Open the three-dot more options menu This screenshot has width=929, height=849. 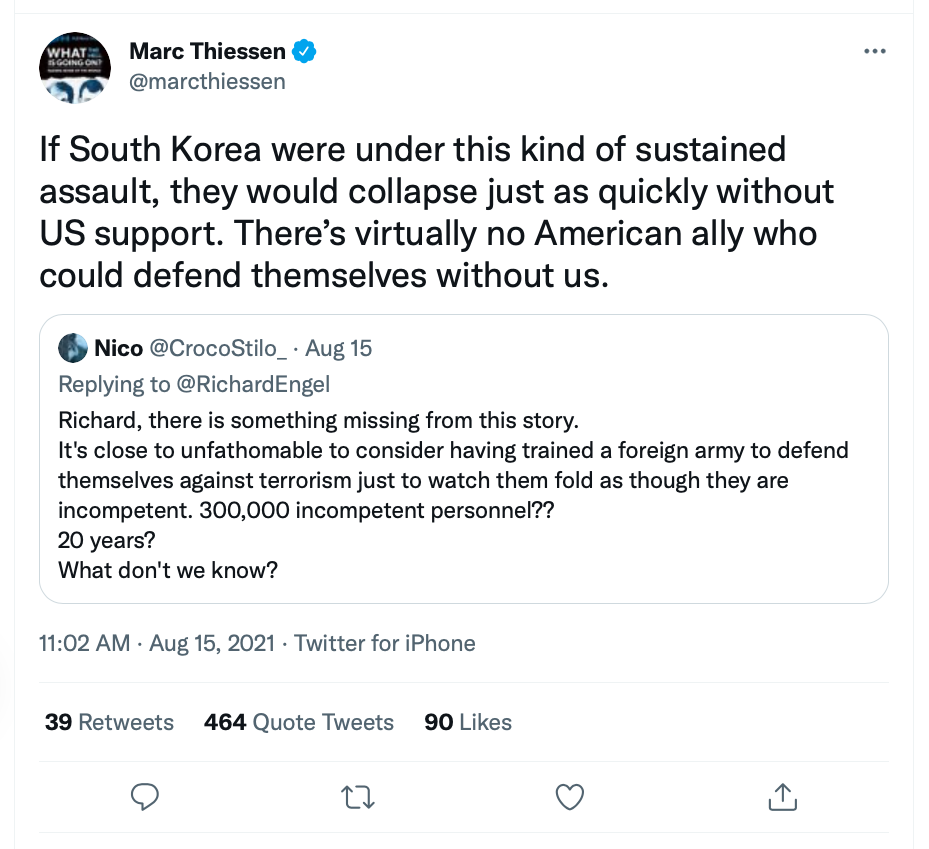(x=874, y=51)
